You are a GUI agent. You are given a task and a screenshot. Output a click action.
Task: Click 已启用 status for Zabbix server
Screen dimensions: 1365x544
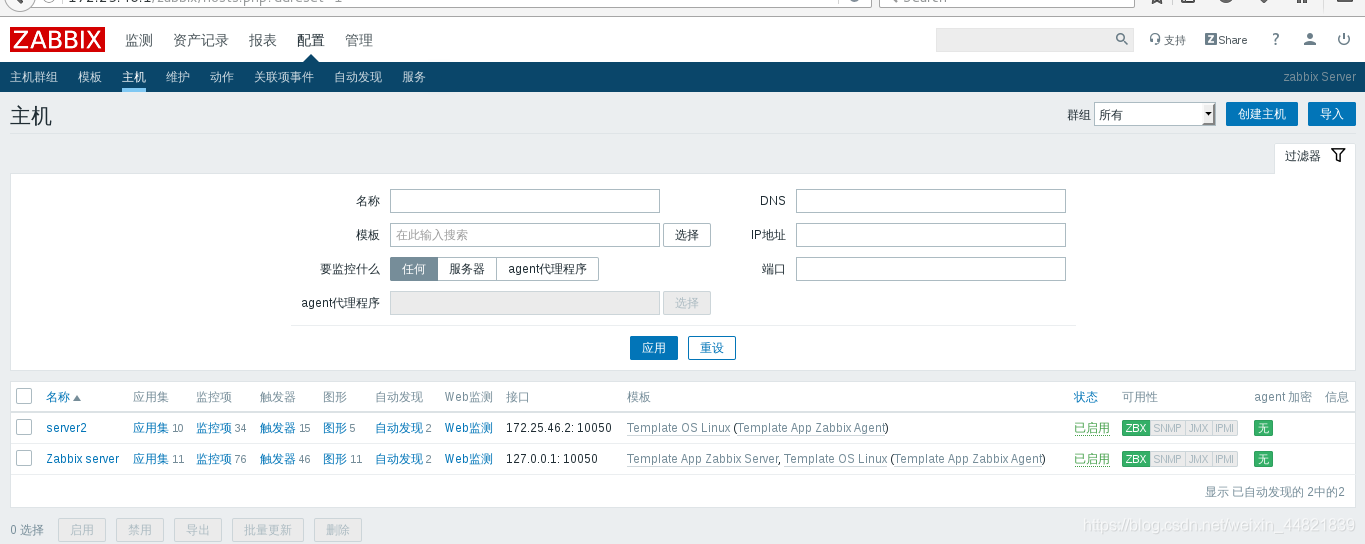[1092, 459]
